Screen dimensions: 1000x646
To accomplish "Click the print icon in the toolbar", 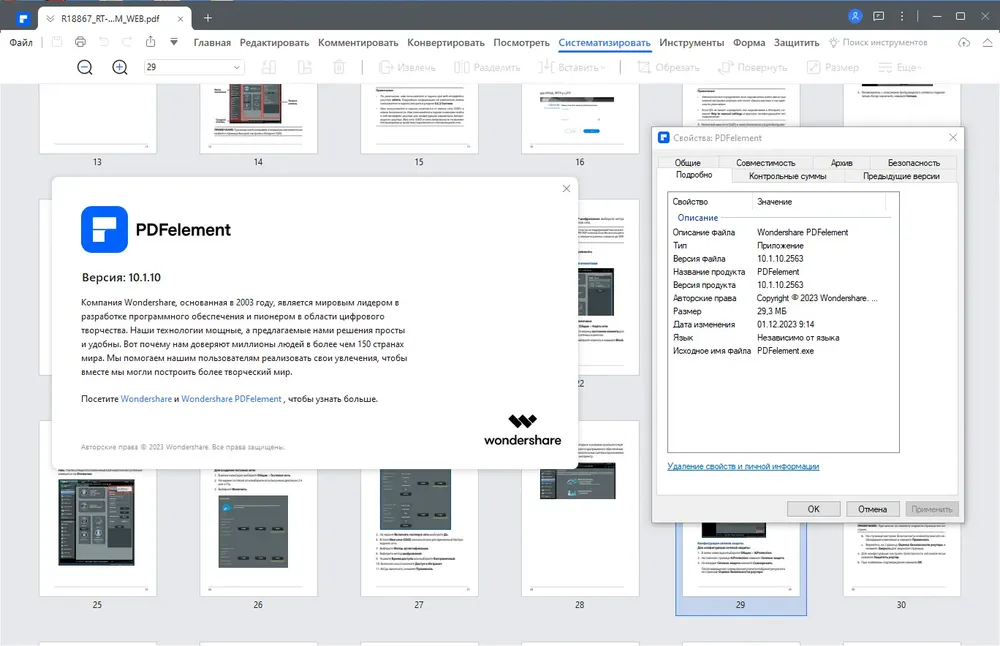I will pos(80,42).
